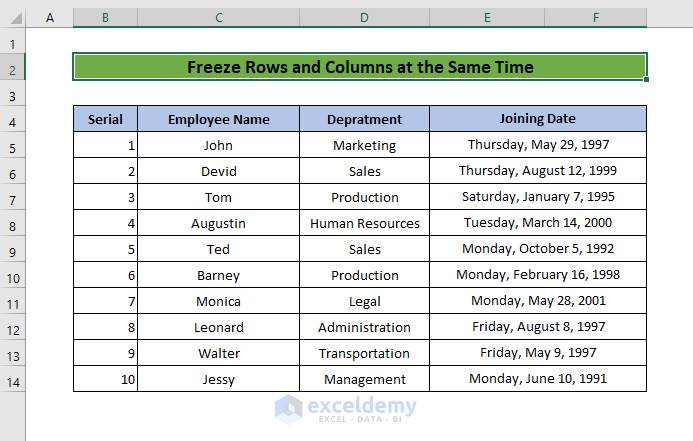Select the "Human Resources" cell
693x441 pixels.
(364, 223)
